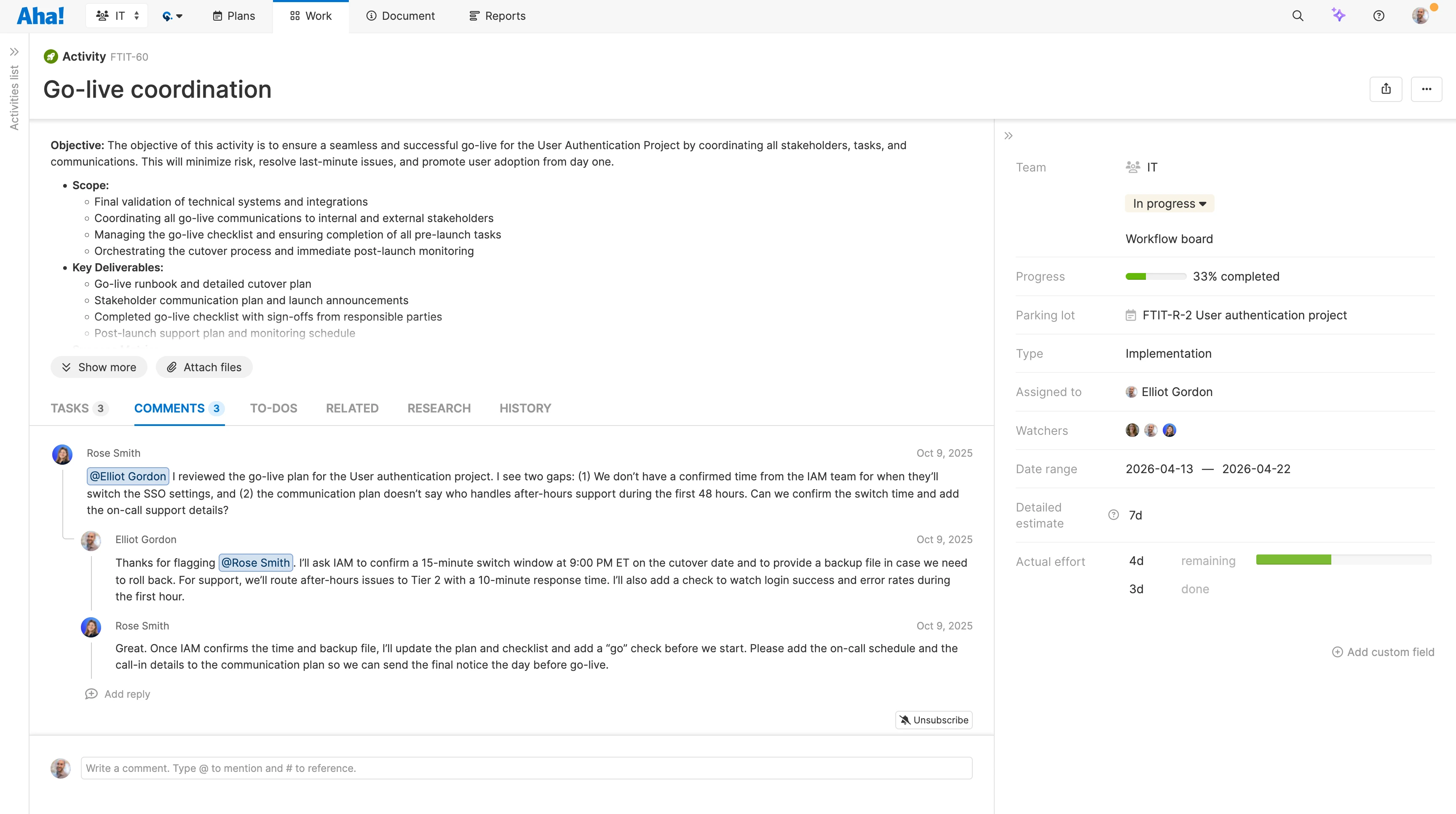Open the In progress status dropdown
This screenshot has height=814, width=1456.
click(x=1170, y=203)
